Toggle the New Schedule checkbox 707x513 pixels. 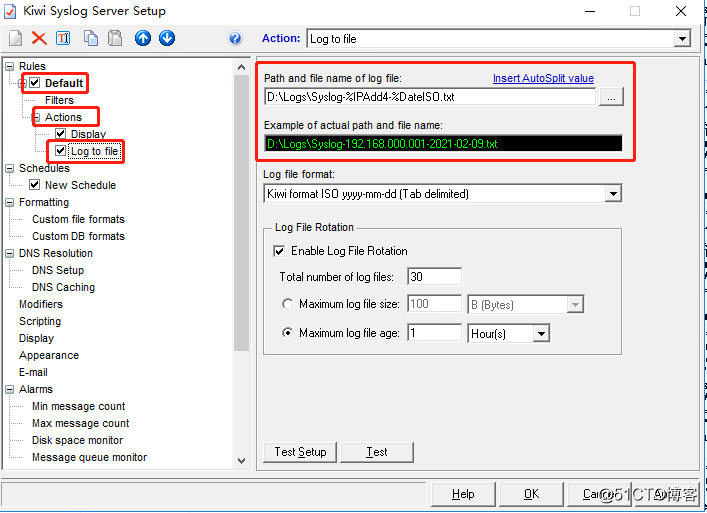point(34,185)
